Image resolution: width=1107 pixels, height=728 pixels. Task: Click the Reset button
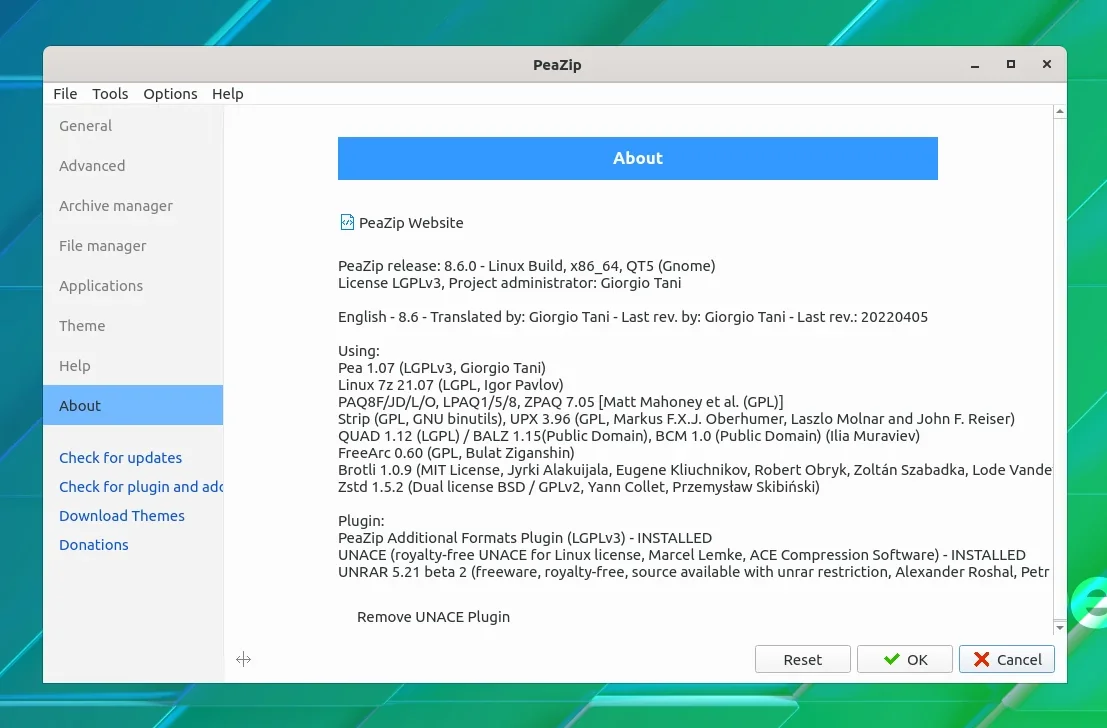[x=803, y=659]
